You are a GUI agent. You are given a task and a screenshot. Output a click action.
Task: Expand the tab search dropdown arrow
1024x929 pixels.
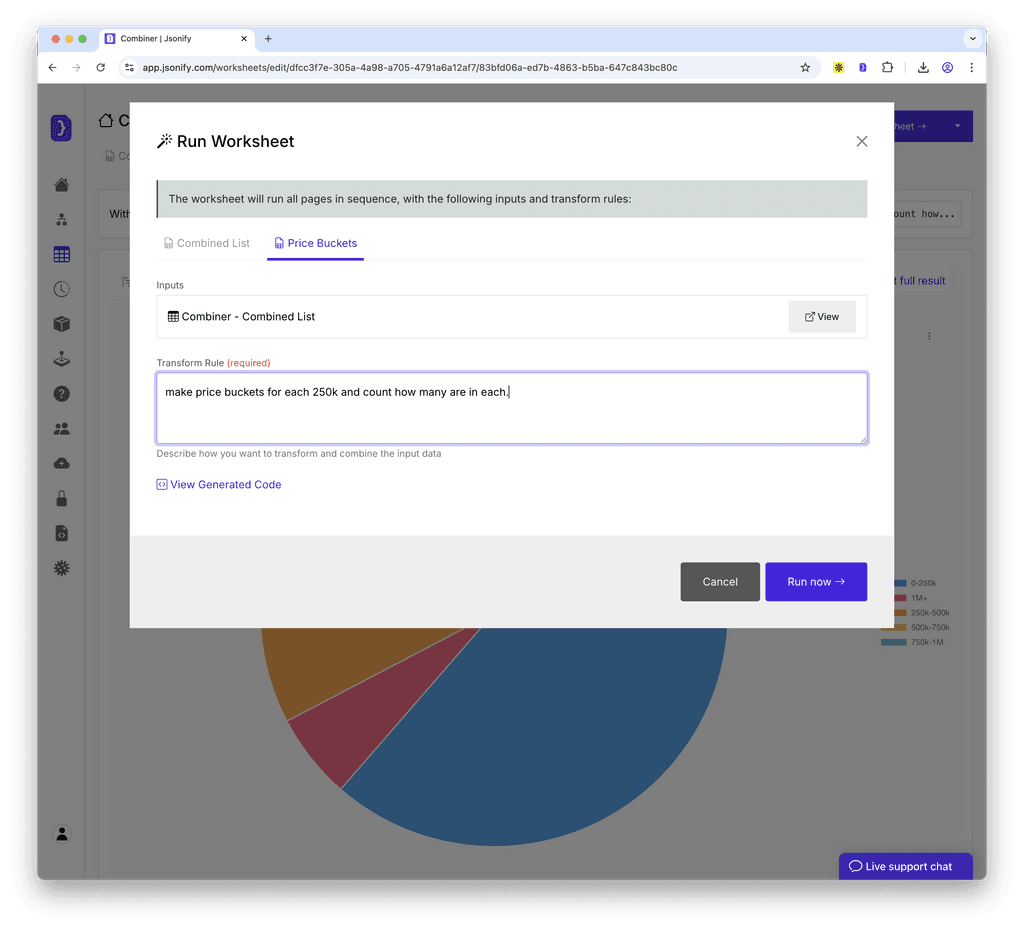click(972, 39)
